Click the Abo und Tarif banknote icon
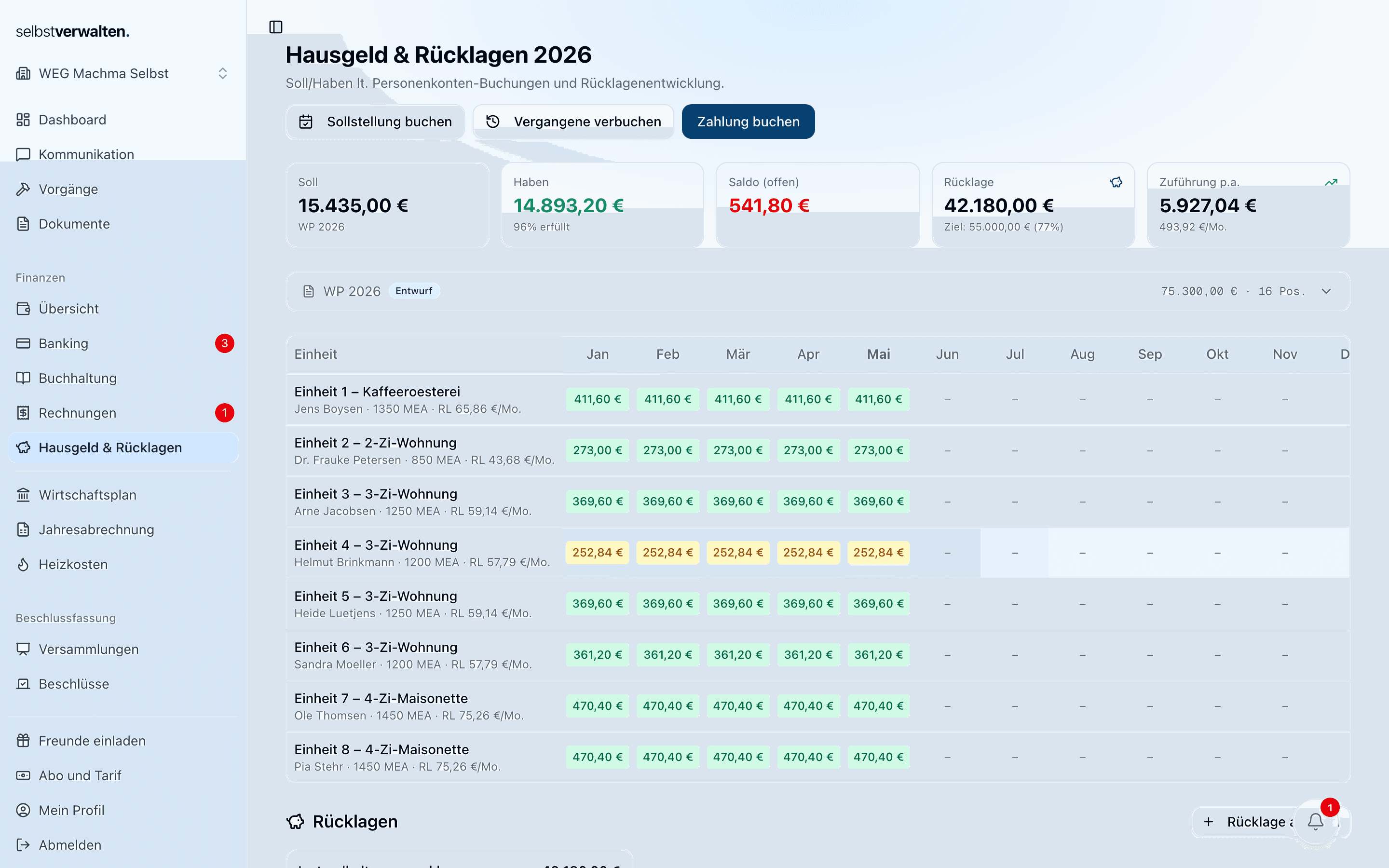Viewport: 1389px width, 868px height. coord(23,775)
